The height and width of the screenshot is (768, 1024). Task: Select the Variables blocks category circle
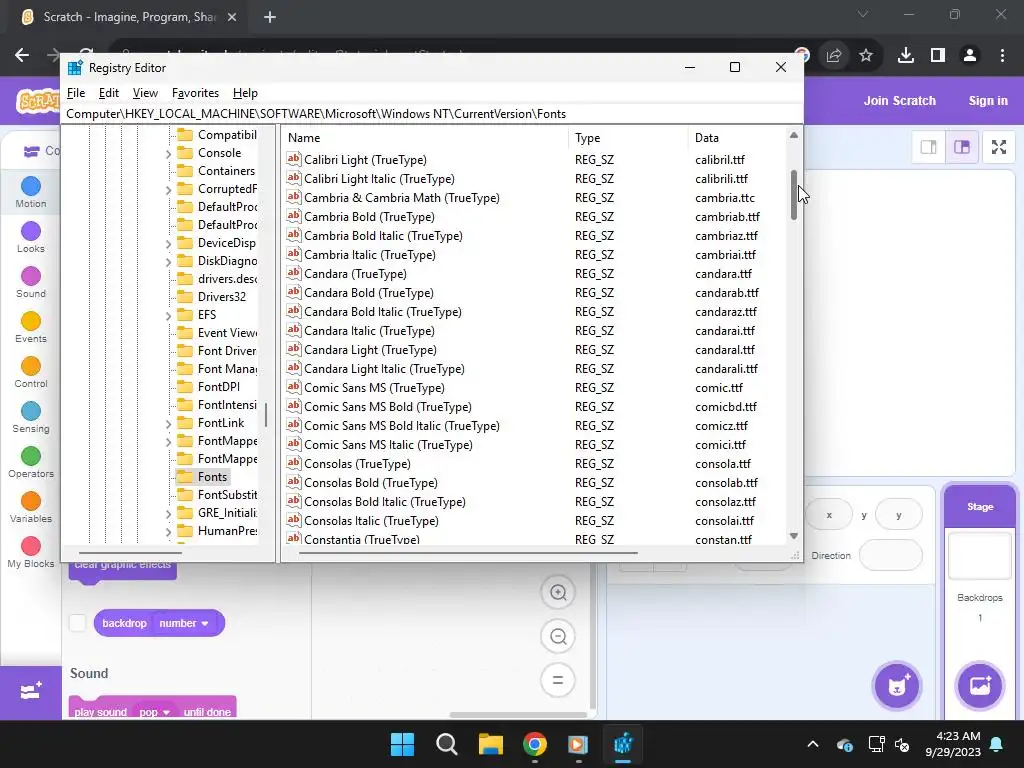31,502
